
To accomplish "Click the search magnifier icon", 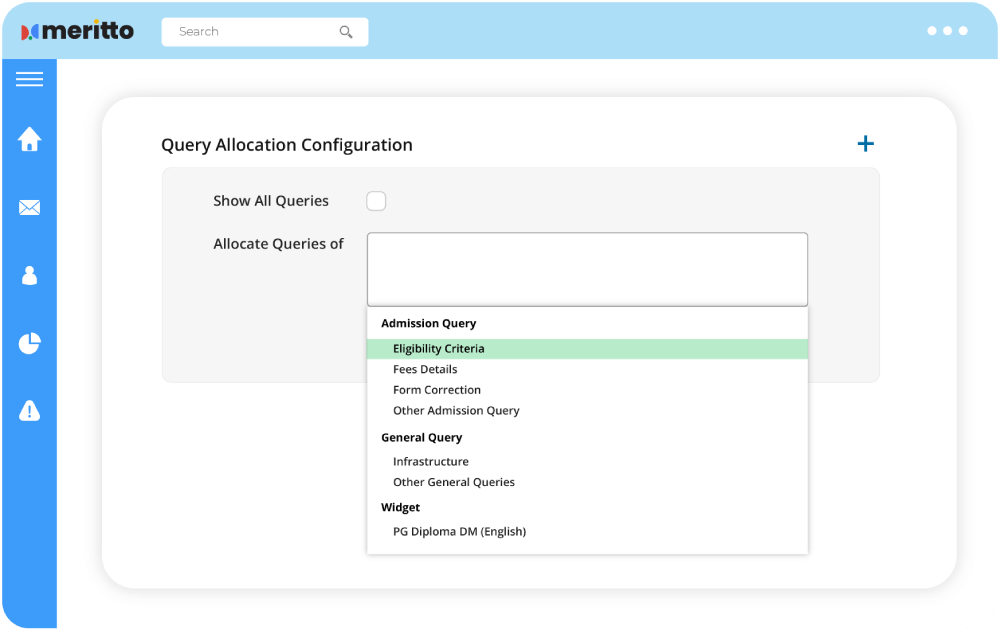I will tap(346, 32).
